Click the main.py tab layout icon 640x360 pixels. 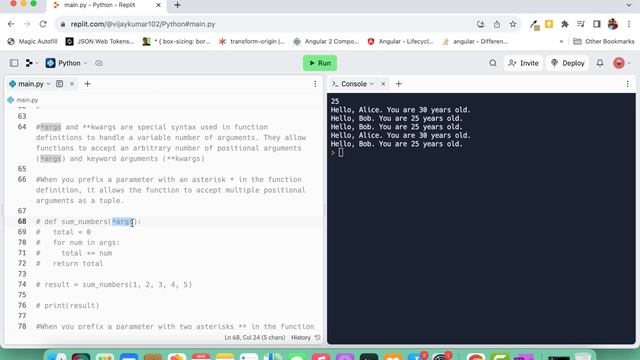(60, 84)
